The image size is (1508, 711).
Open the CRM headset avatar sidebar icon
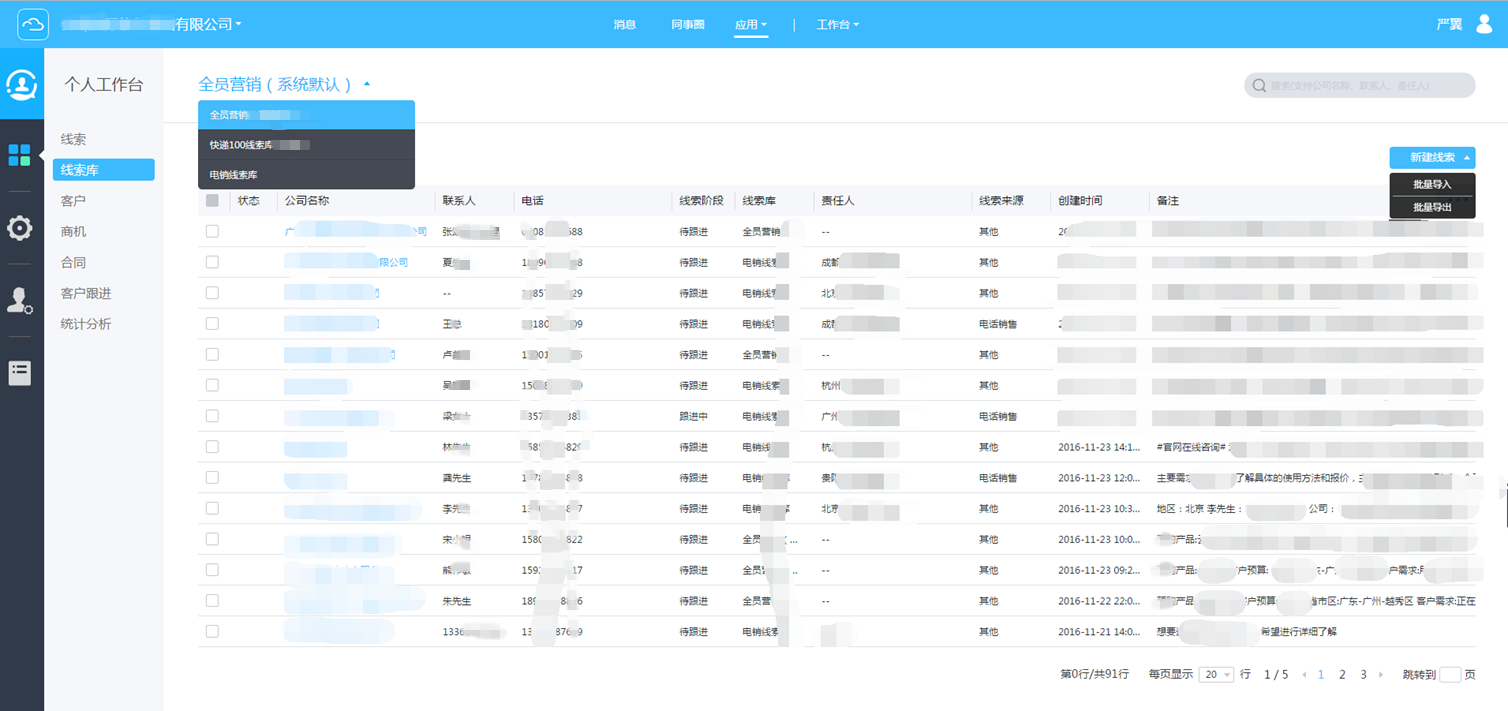21,85
